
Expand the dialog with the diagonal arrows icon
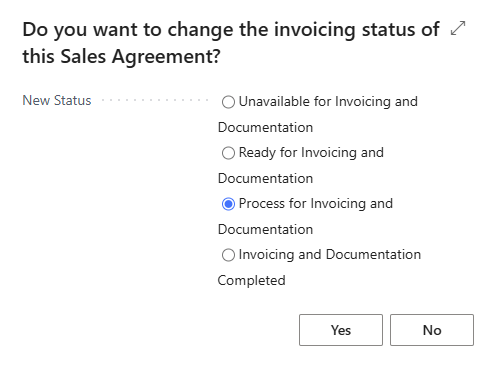(458, 28)
